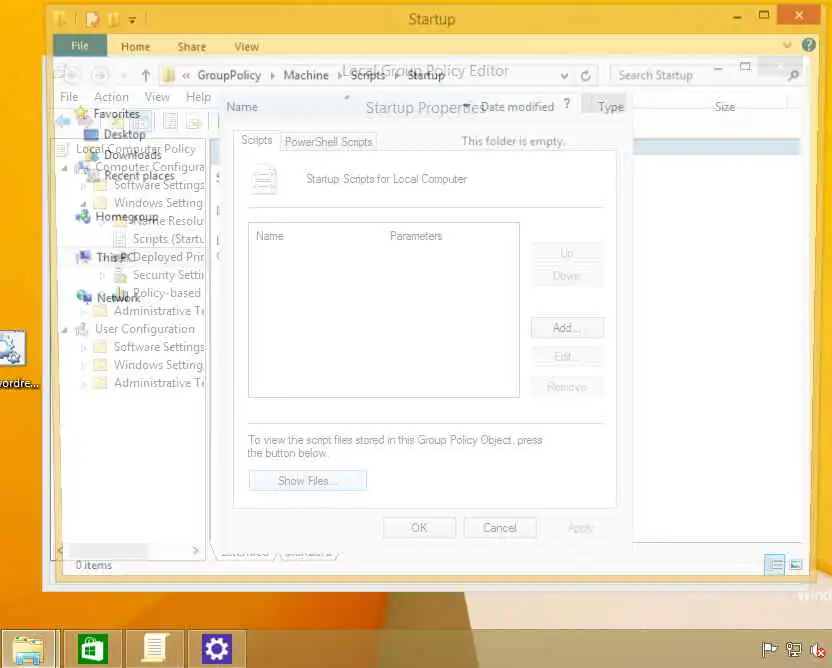Open address bar history dropdown arrow
The image size is (832, 668).
click(565, 76)
